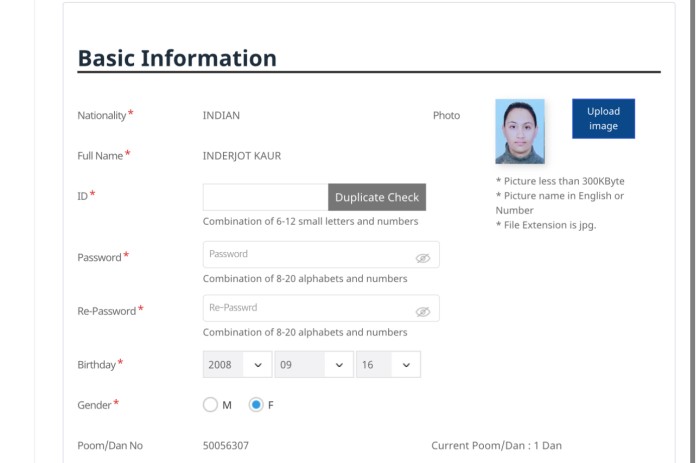The image size is (700, 463).
Task: Click the File Extension is jpg note
Action: (545, 225)
